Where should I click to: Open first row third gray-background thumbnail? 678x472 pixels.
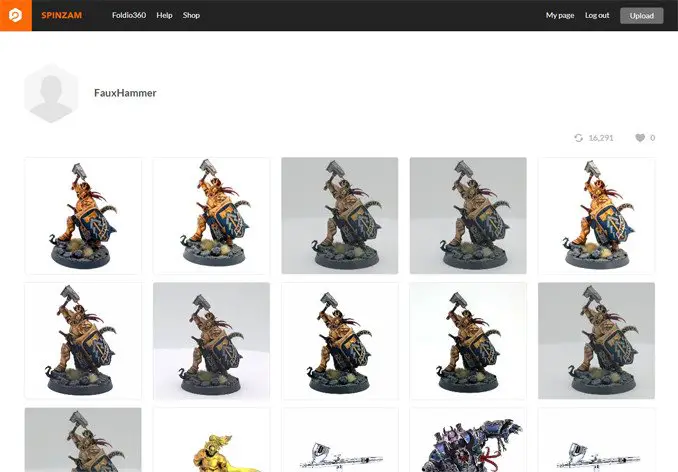(340, 216)
